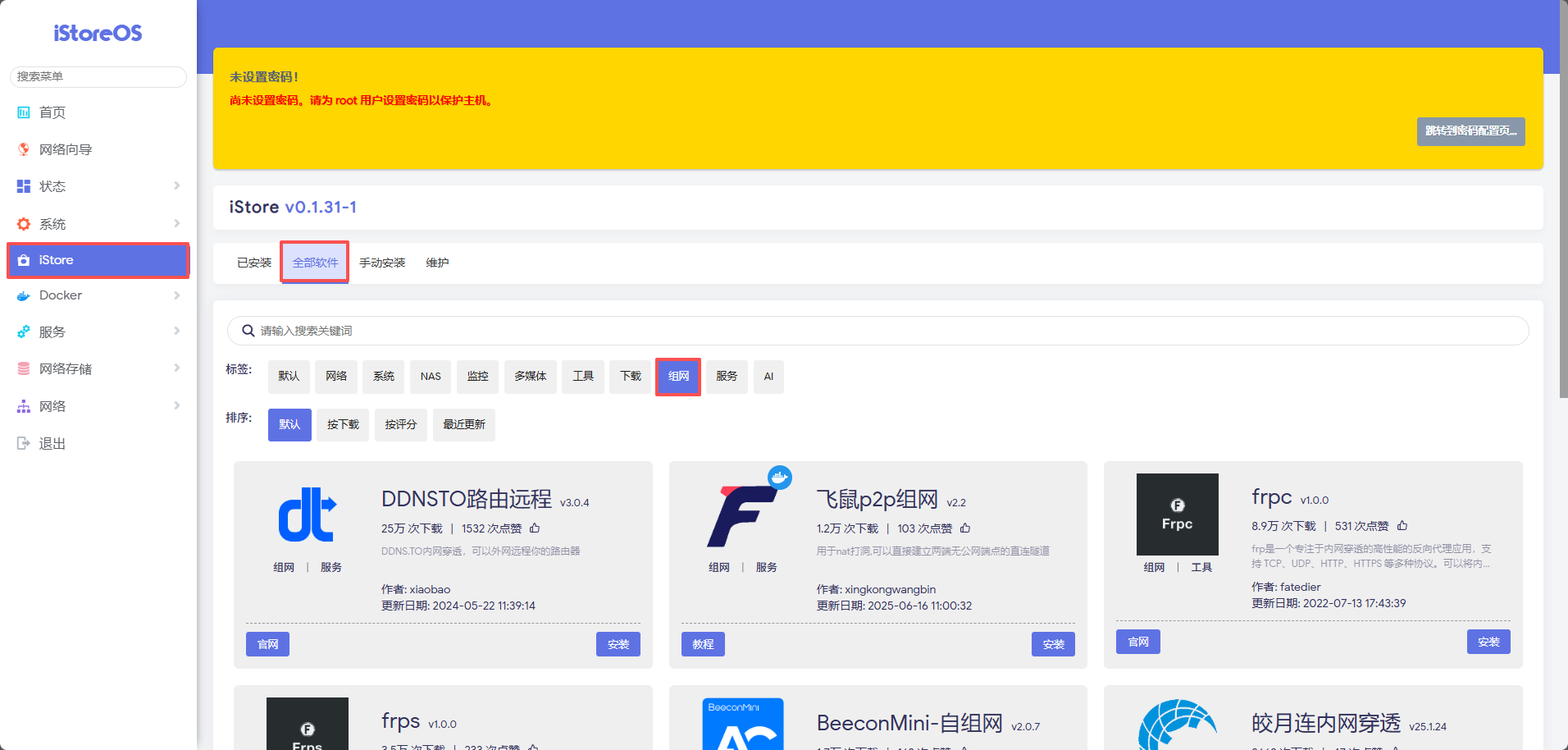Sort apps by 按下载
The width and height of the screenshot is (1568, 750).
point(343,425)
